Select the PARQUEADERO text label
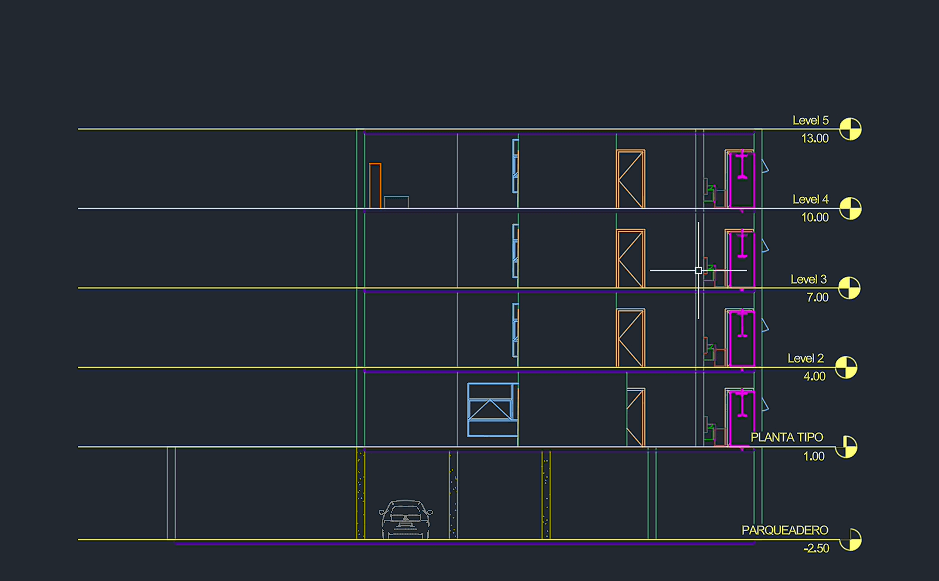The image size is (939, 581). pos(785,530)
